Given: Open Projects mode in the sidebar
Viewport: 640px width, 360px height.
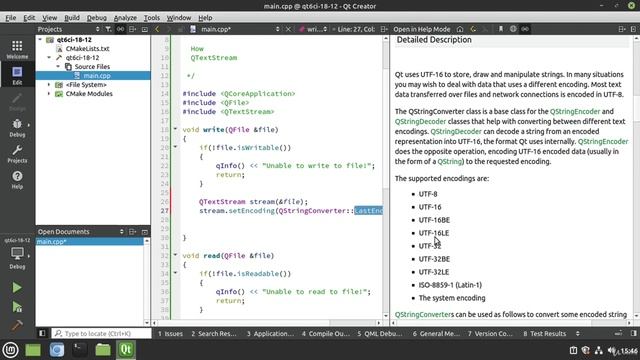Looking at the screenshot, I should tap(17, 154).
